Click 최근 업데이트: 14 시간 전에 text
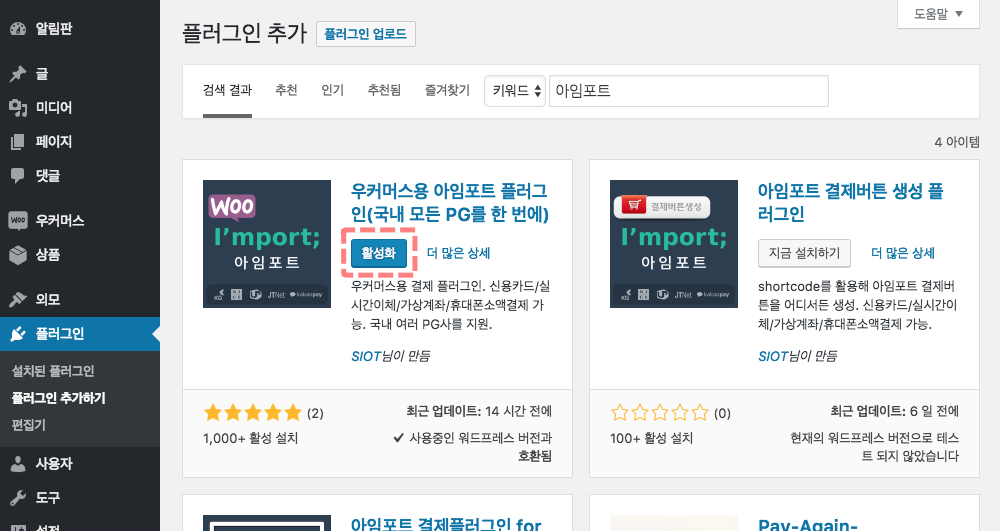 [x=479, y=411]
